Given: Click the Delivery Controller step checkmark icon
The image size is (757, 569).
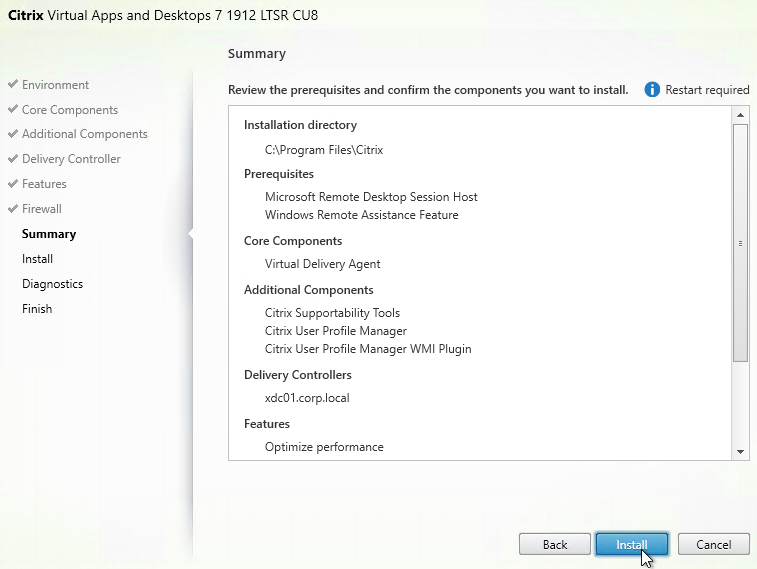Looking at the screenshot, I should coord(13,158).
